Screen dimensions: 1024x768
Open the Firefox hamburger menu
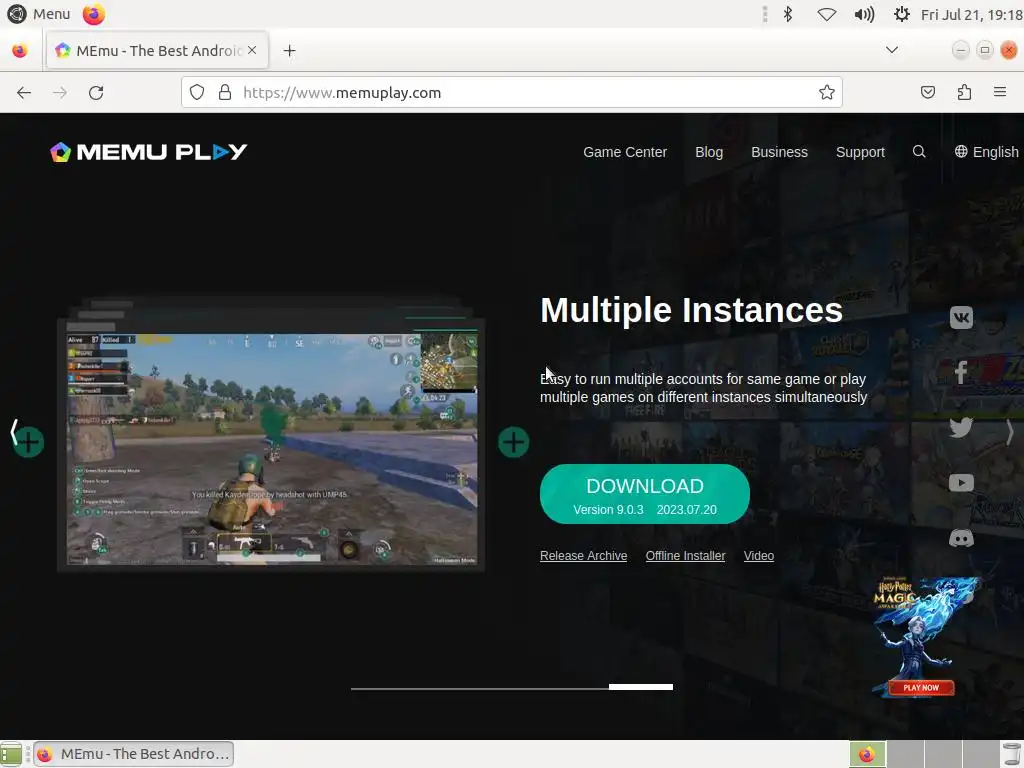(x=1000, y=92)
